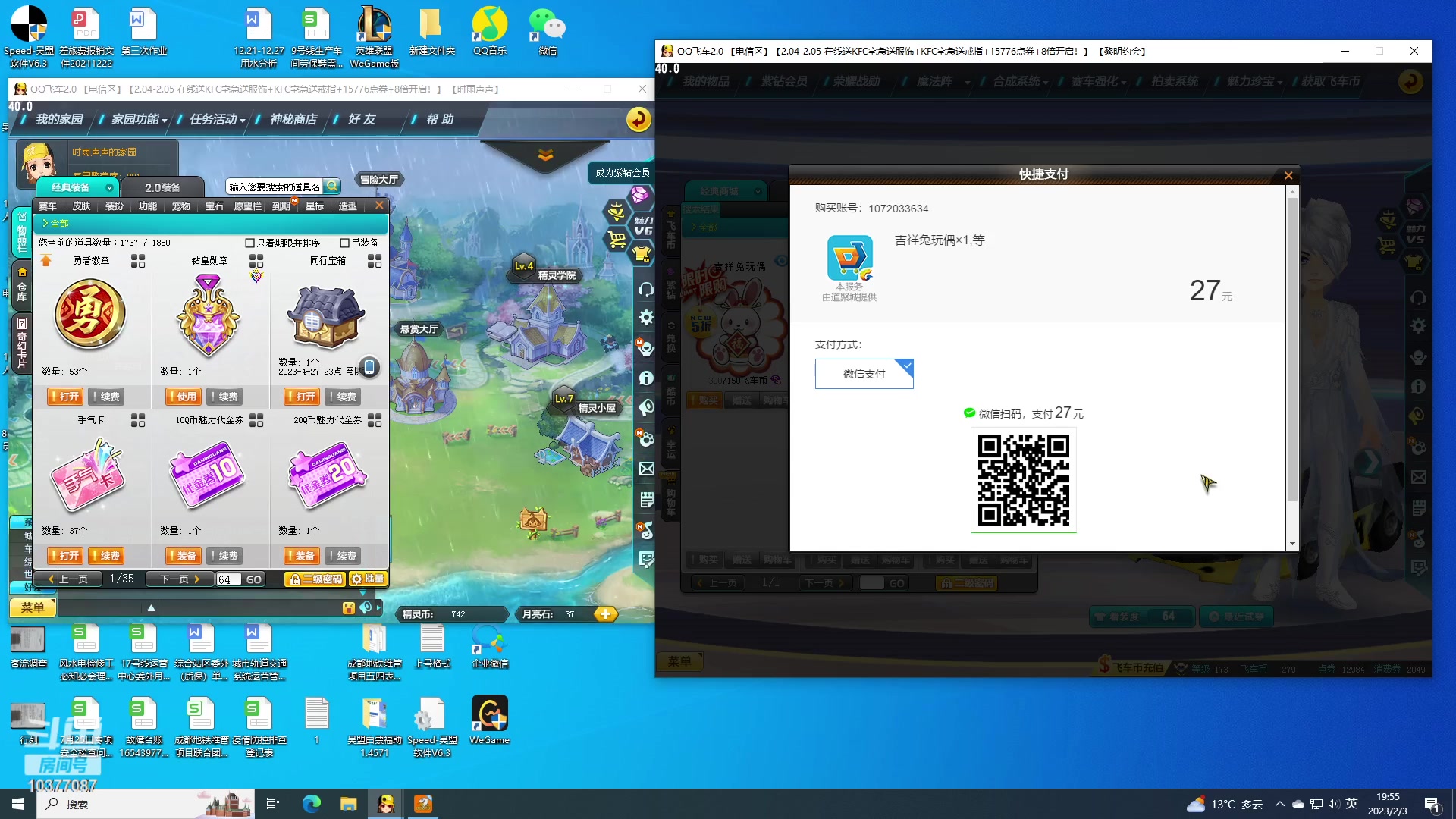
Task: Expand 任务活动 menu
Action: tap(218, 119)
